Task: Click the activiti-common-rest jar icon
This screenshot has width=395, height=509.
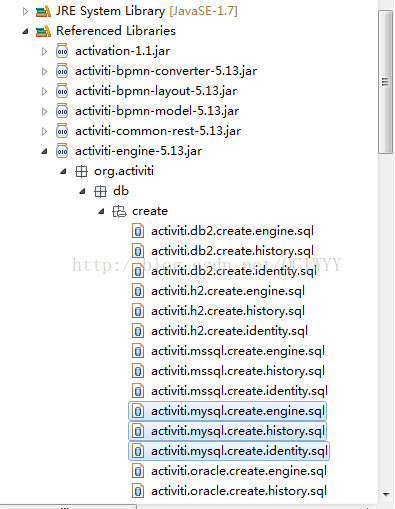Action: [62, 131]
